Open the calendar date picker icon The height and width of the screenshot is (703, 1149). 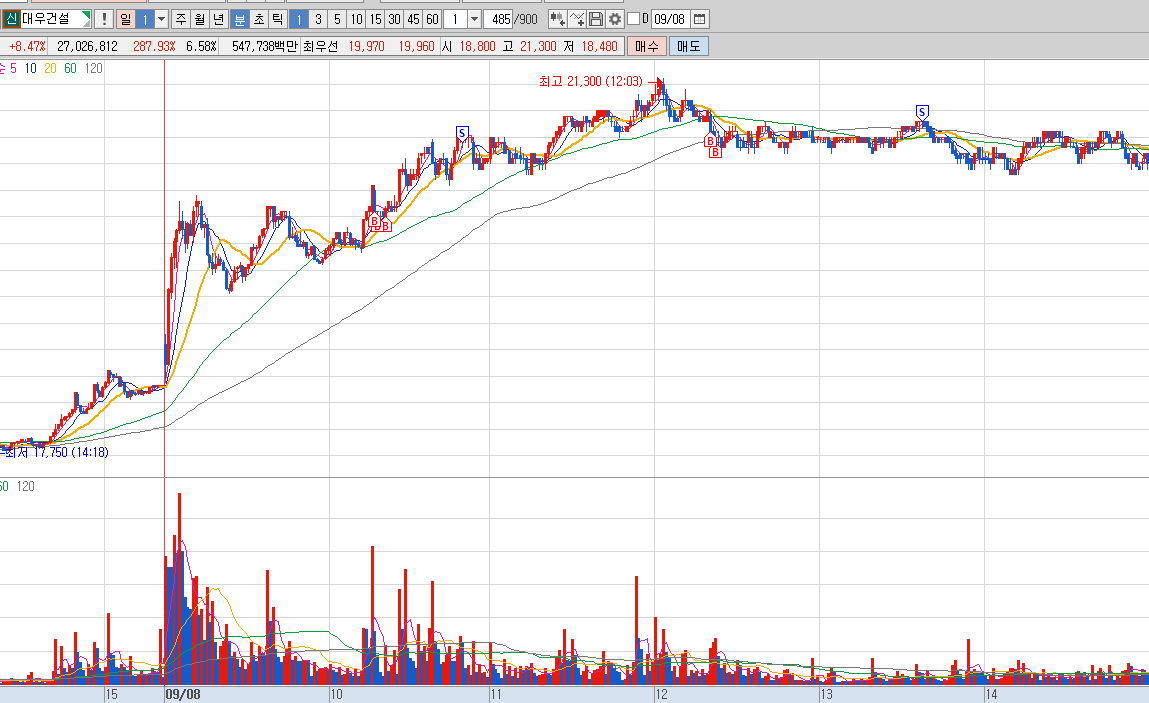pos(700,19)
